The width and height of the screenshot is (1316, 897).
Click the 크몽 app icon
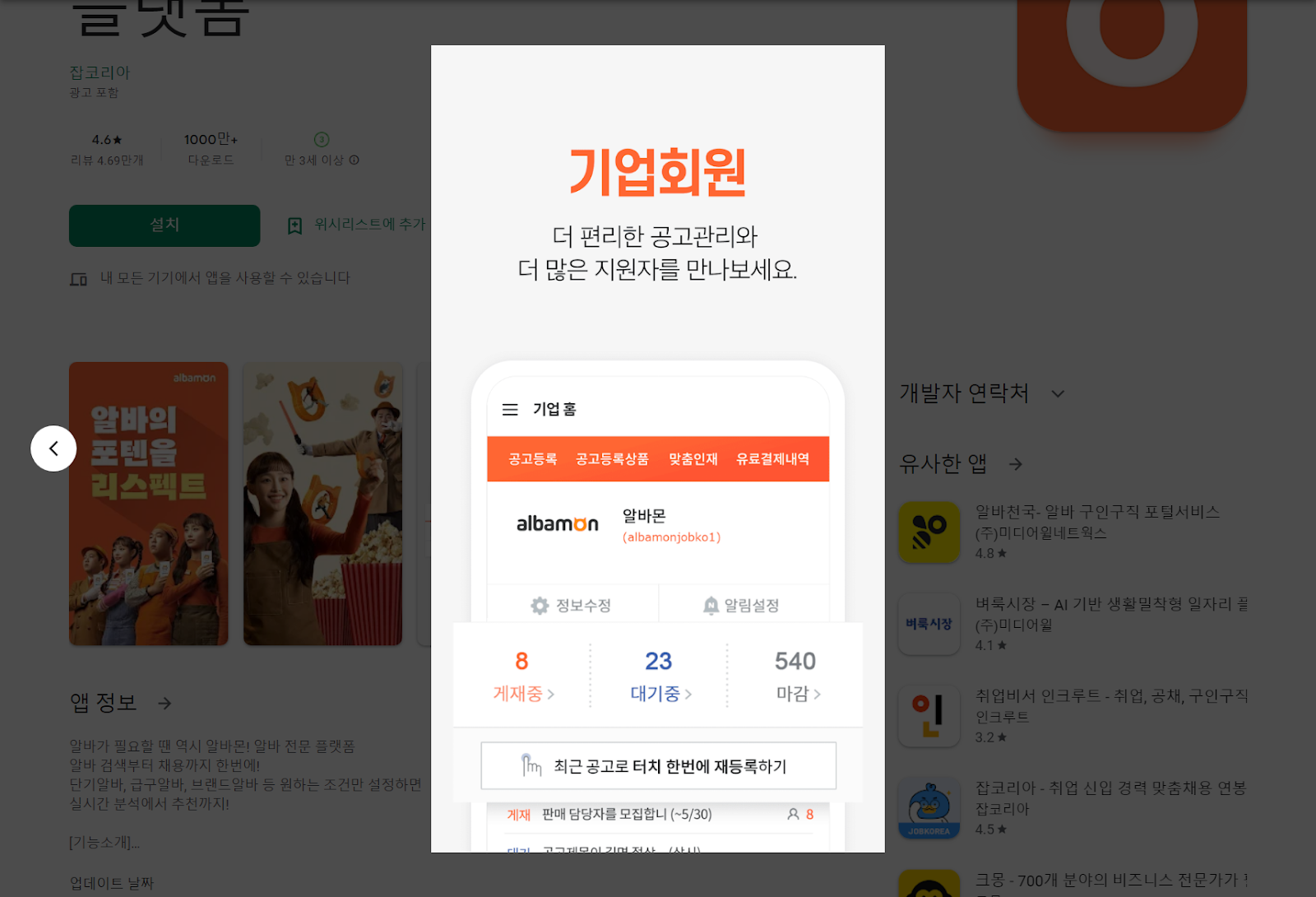click(x=929, y=884)
